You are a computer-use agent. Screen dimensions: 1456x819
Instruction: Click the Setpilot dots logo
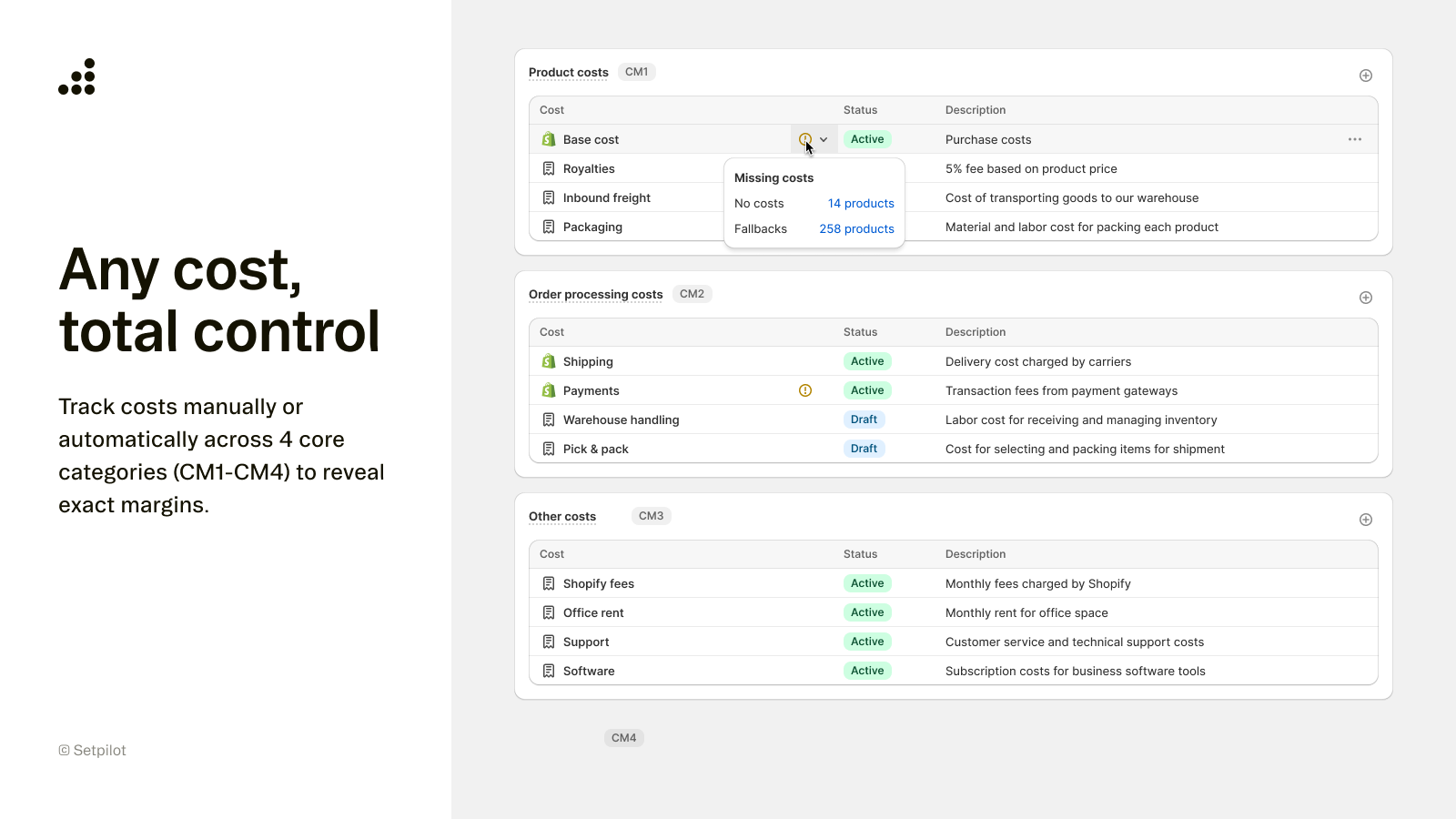coord(76,76)
